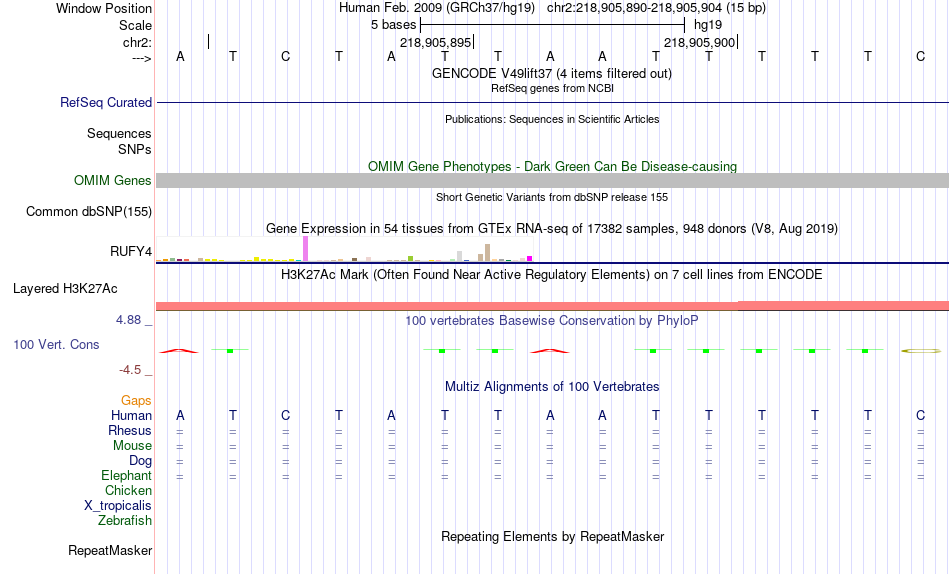The width and height of the screenshot is (950, 574).
Task: Click the pink Layered H3K27Ac signal bar
Action: tap(552, 305)
